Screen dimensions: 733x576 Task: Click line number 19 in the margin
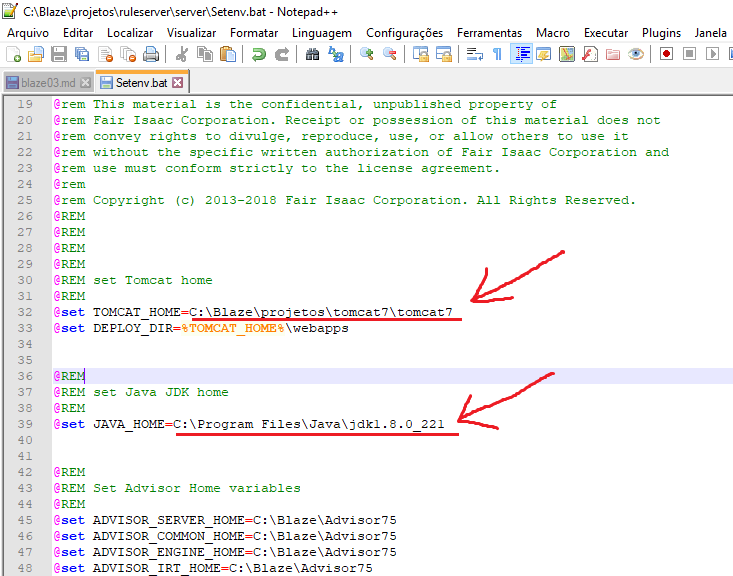click(25, 104)
